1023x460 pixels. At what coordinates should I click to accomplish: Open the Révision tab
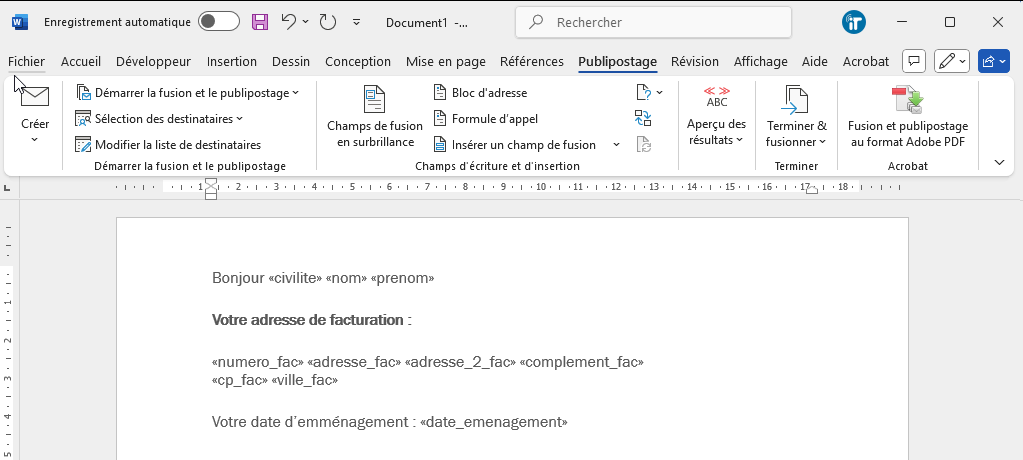[695, 62]
